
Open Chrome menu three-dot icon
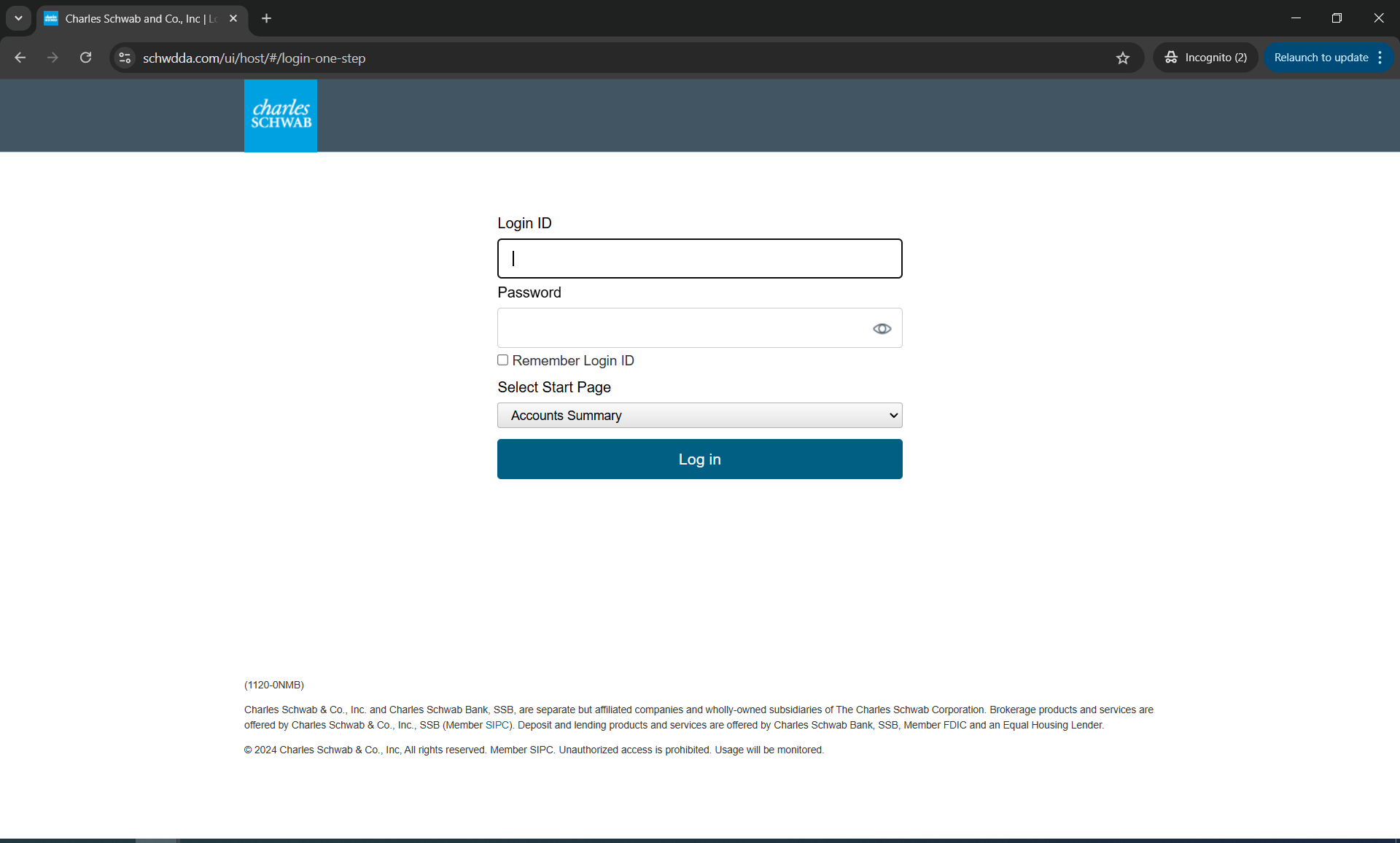(x=1380, y=58)
